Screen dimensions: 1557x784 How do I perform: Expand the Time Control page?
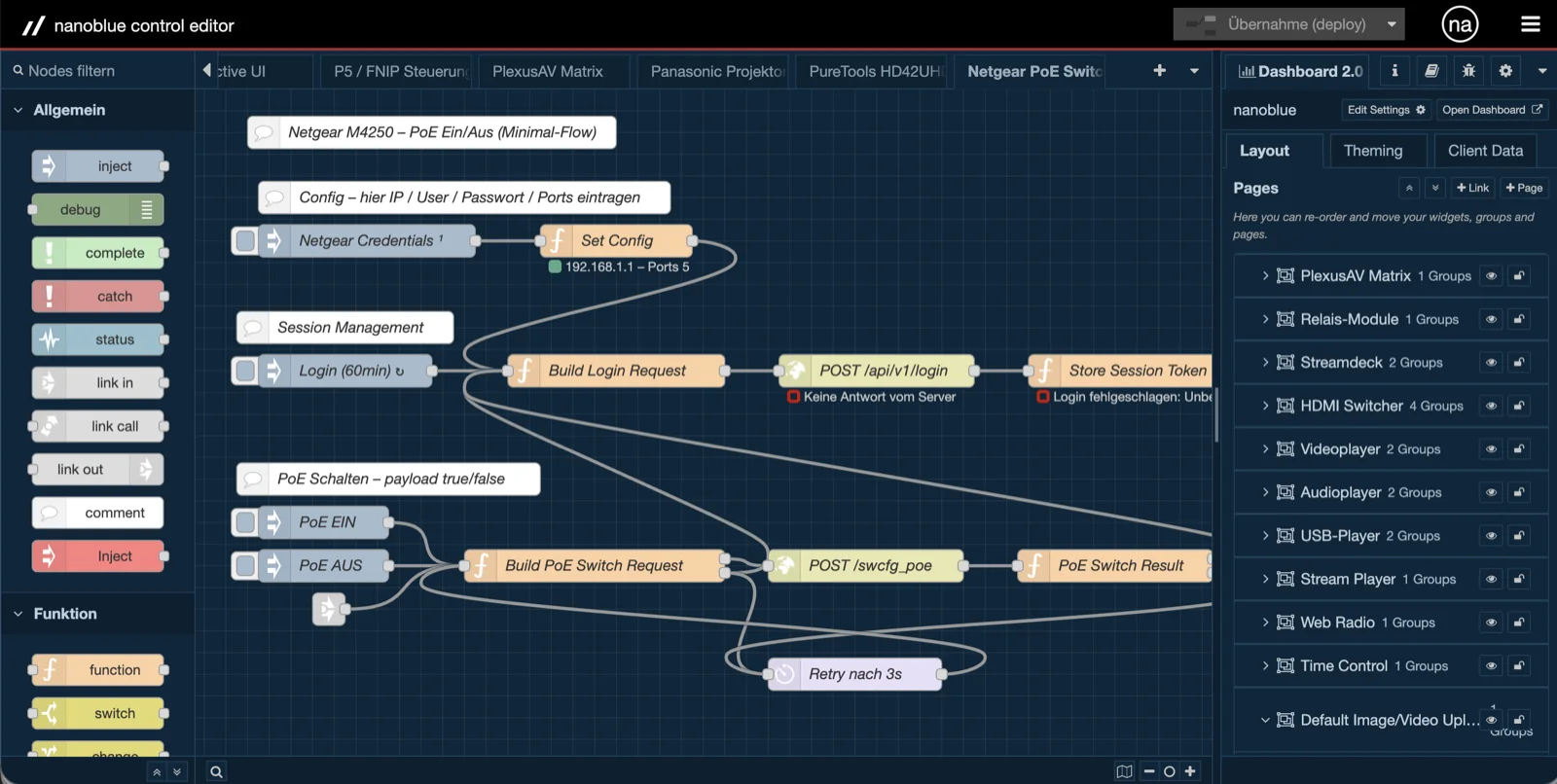1265,665
